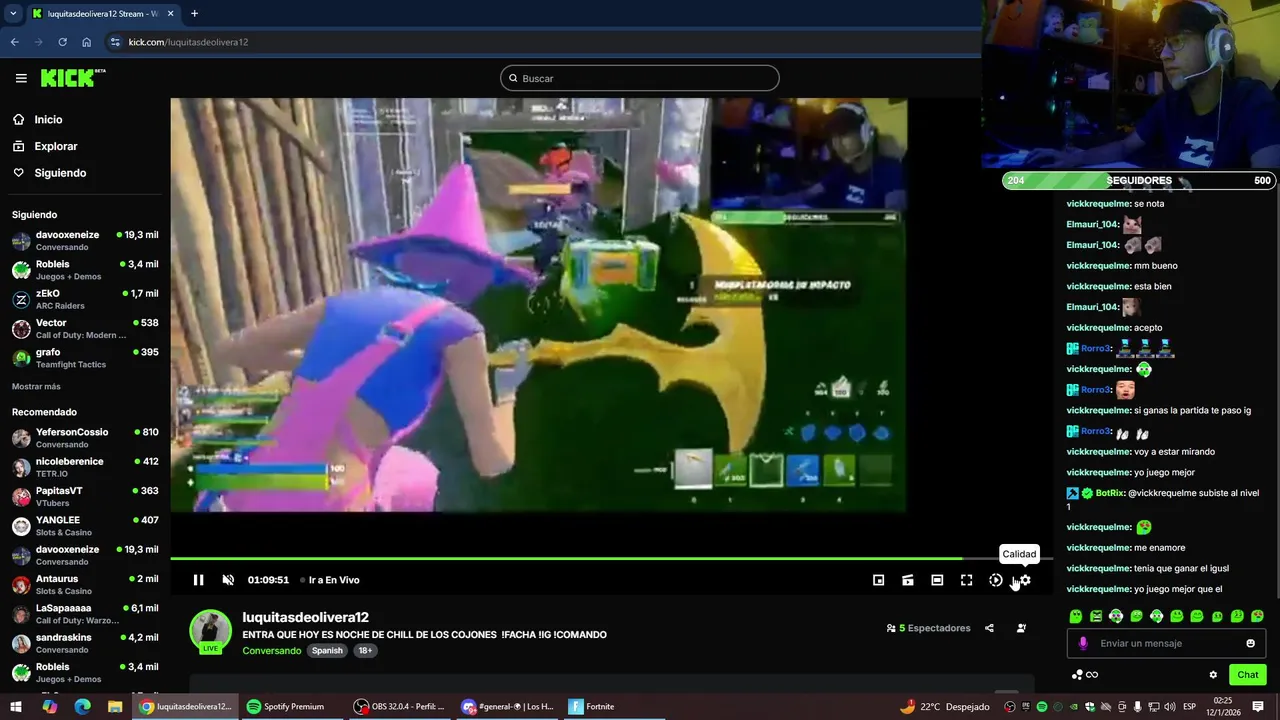The height and width of the screenshot is (720, 1280).
Task: Go to browser home page
Action: [x=86, y=42]
